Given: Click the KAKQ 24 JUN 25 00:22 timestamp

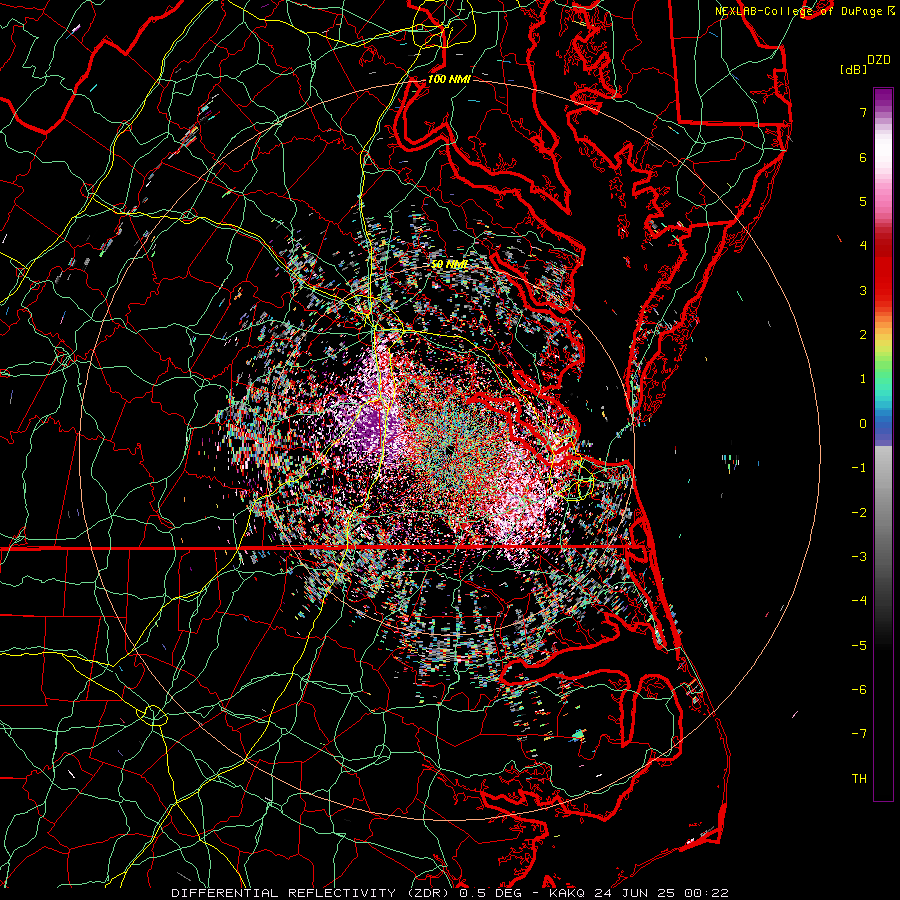Looking at the screenshot, I should pos(639,893).
